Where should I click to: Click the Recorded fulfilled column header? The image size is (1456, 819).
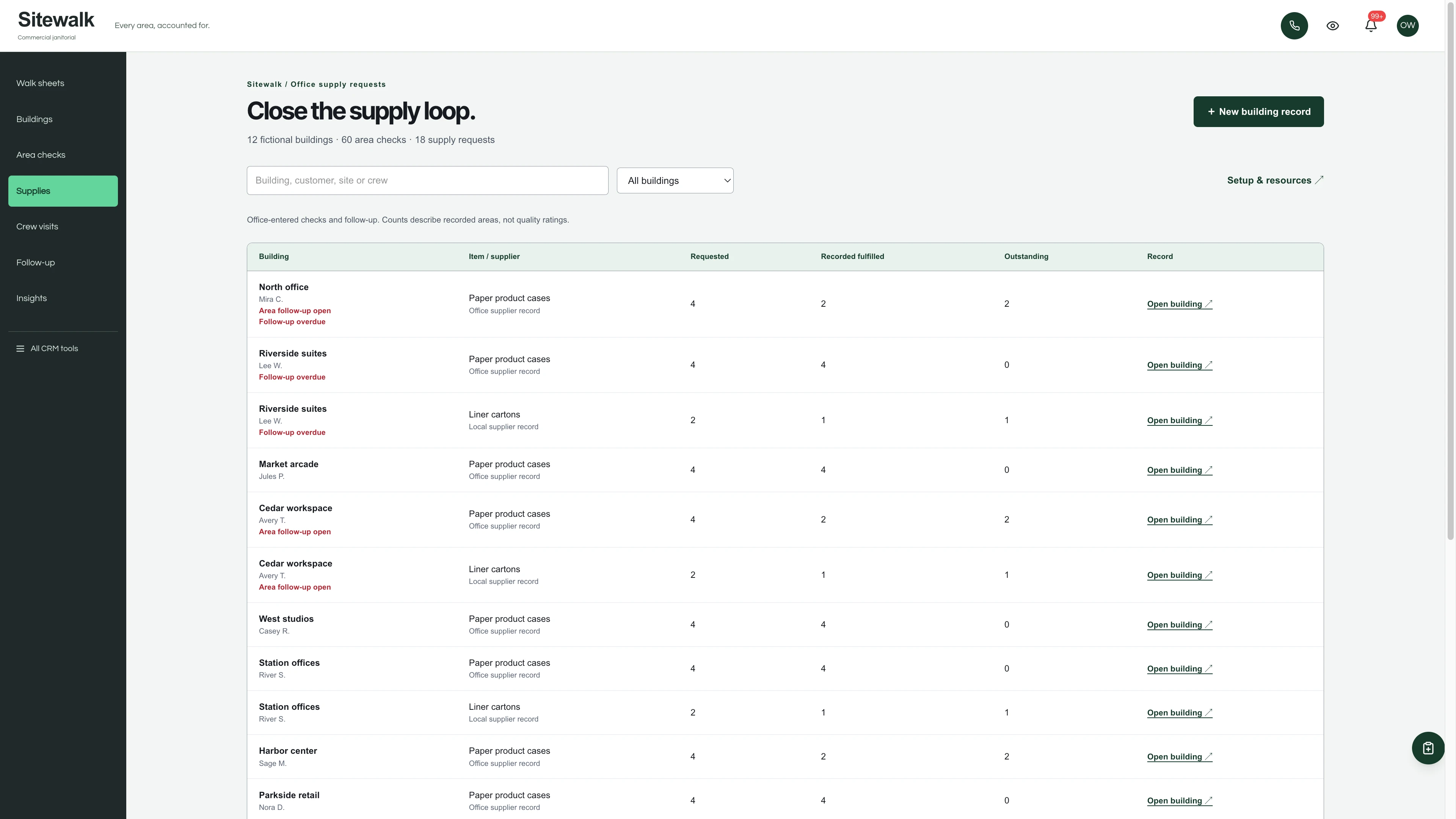click(852, 257)
